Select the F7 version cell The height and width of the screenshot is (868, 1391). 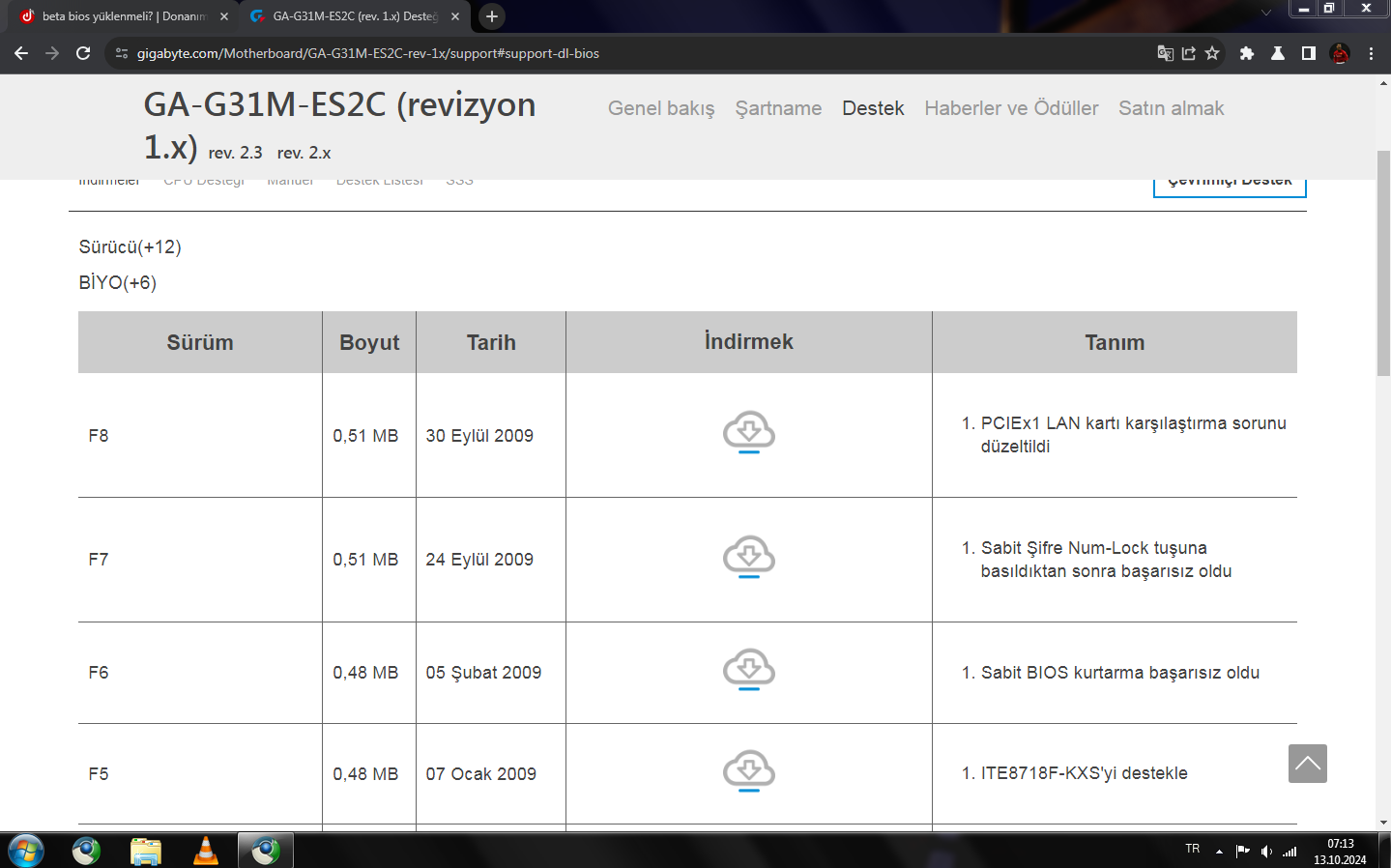(200, 560)
